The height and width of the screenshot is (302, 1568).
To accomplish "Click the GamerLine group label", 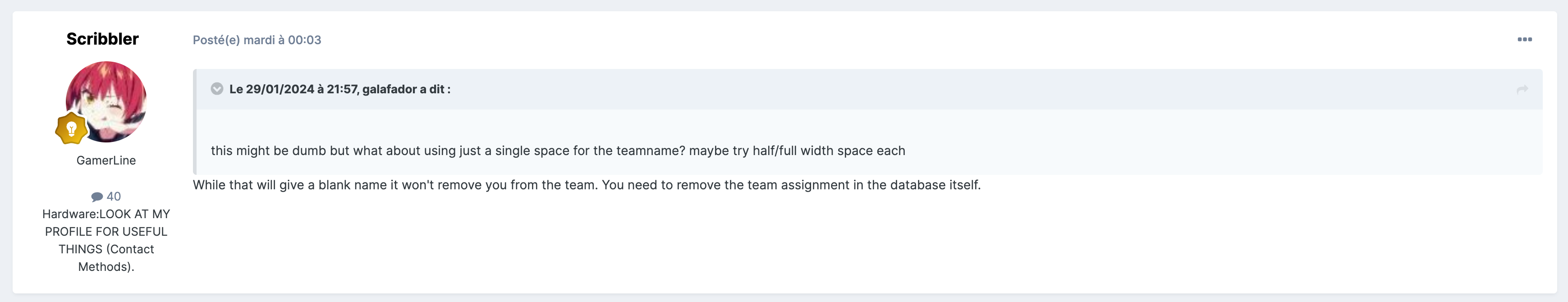I will [x=106, y=160].
